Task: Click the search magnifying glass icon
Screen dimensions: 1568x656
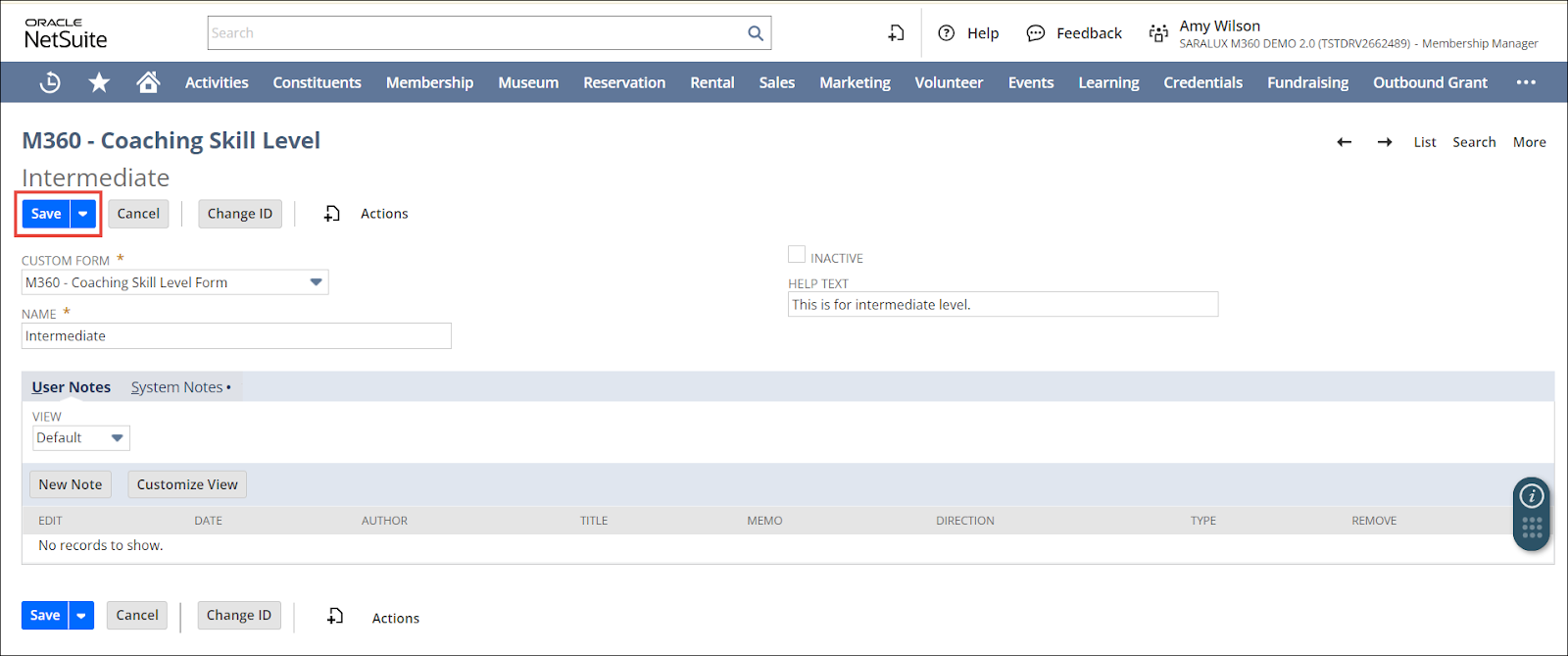Action: point(756,33)
